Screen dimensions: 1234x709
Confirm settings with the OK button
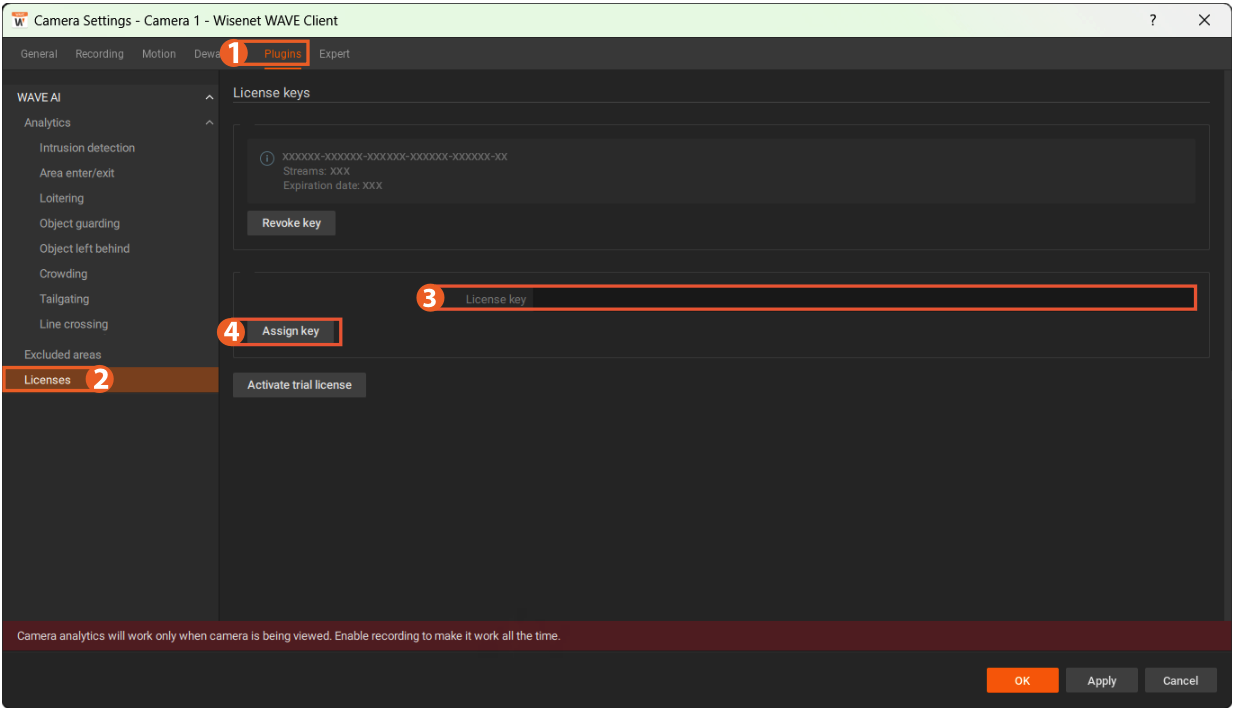click(1022, 680)
